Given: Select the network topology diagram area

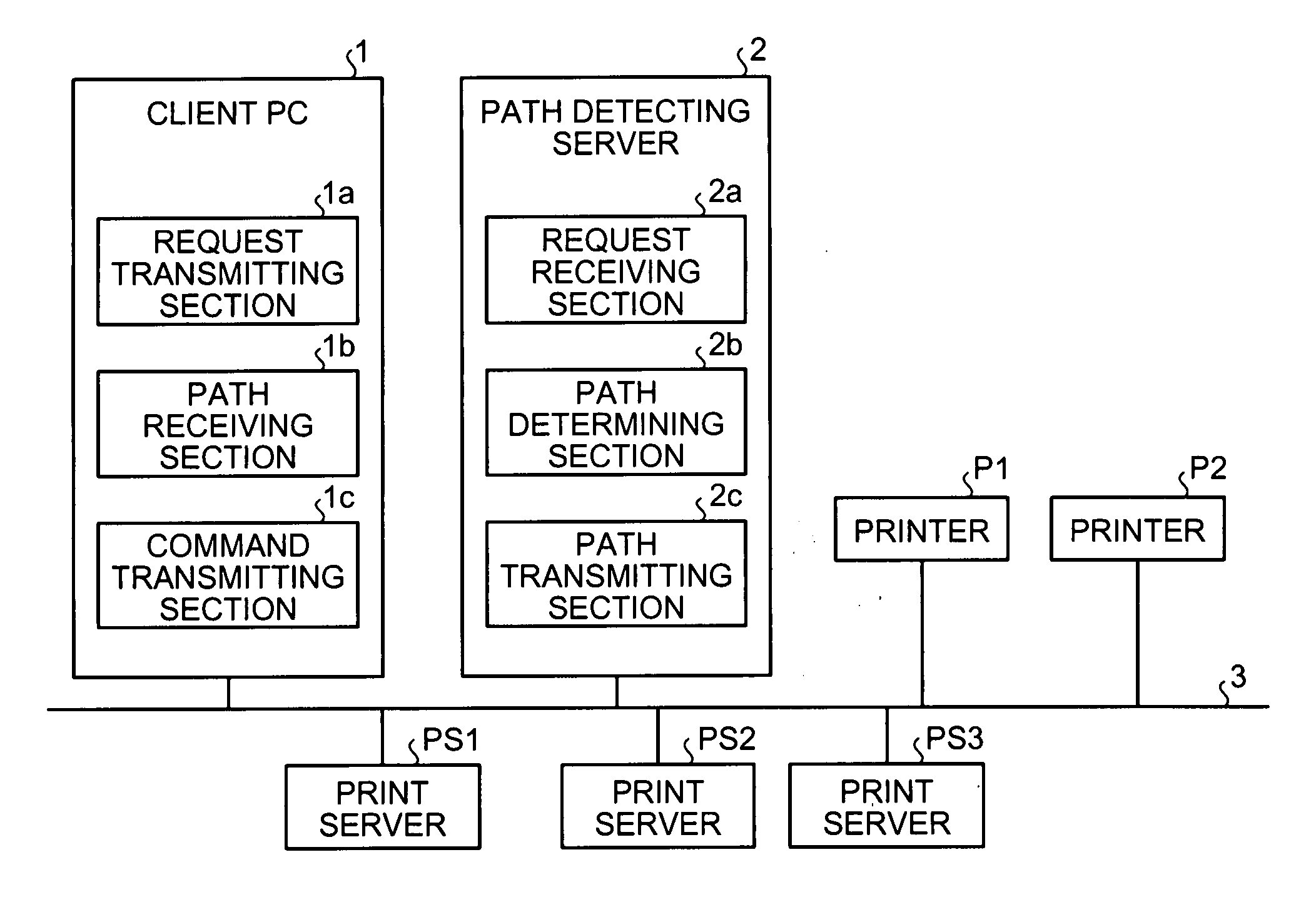Looking at the screenshot, I should click(658, 448).
